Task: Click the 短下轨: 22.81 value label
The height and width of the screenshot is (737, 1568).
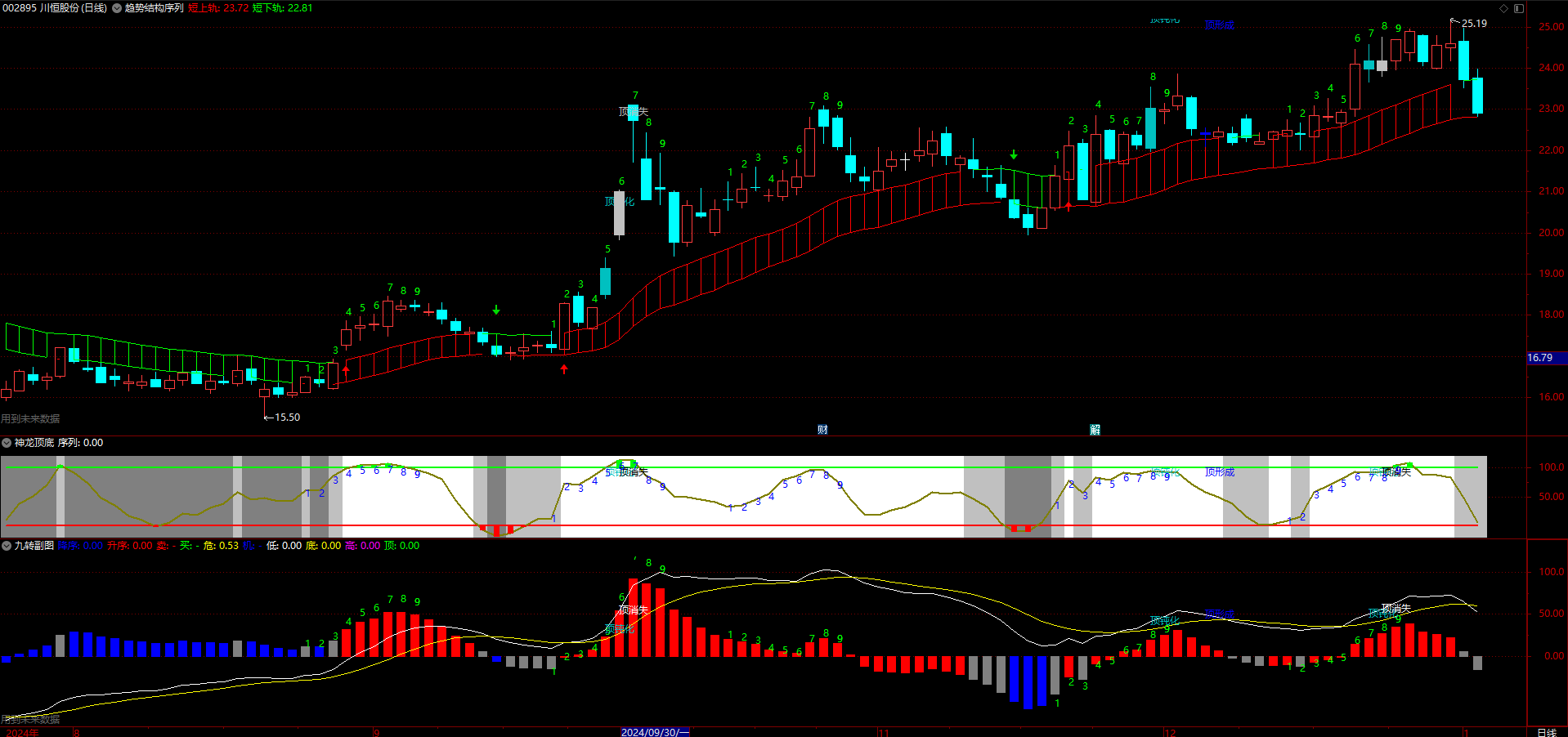Action: (x=282, y=8)
